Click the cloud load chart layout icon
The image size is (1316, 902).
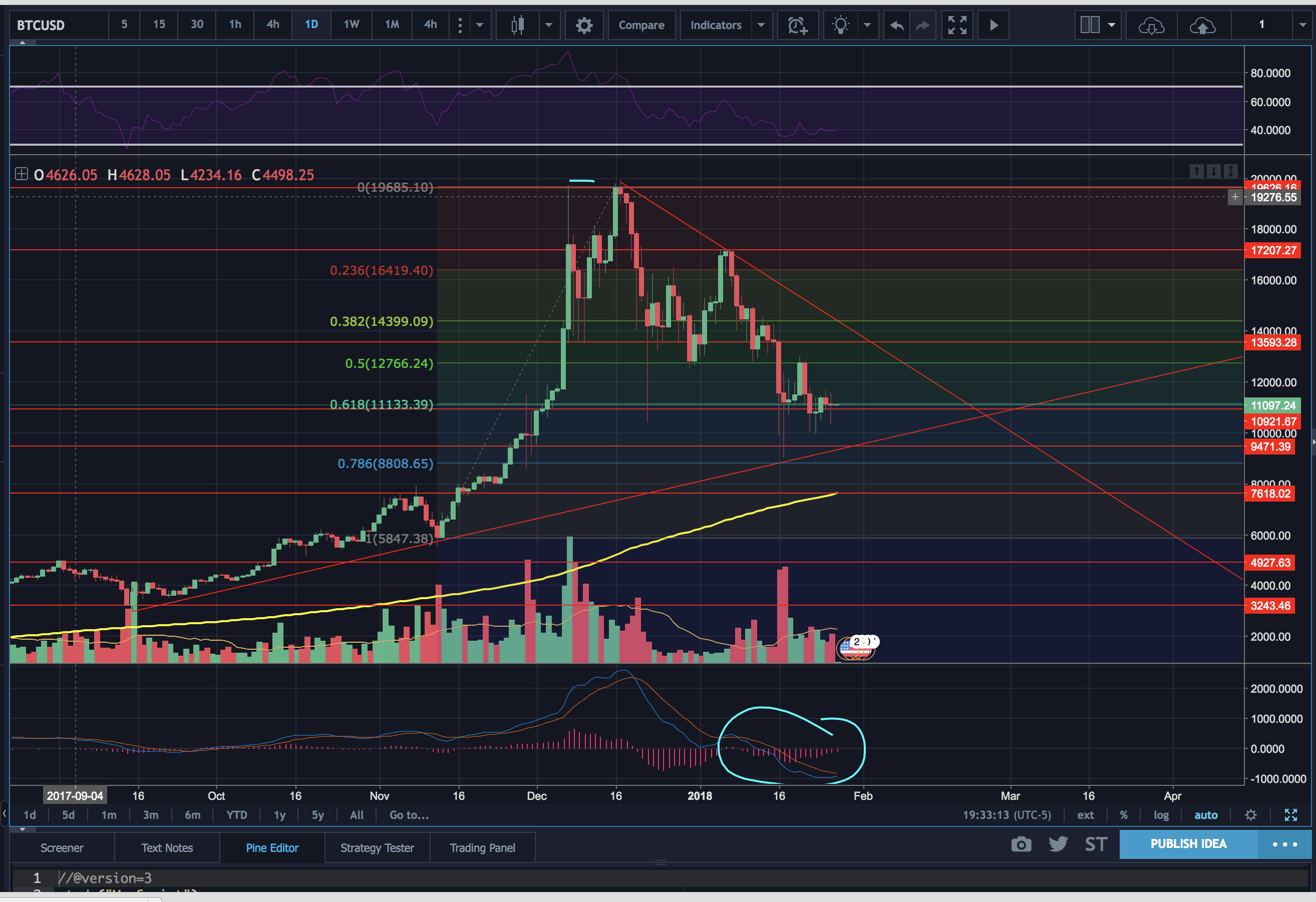[x=1151, y=25]
